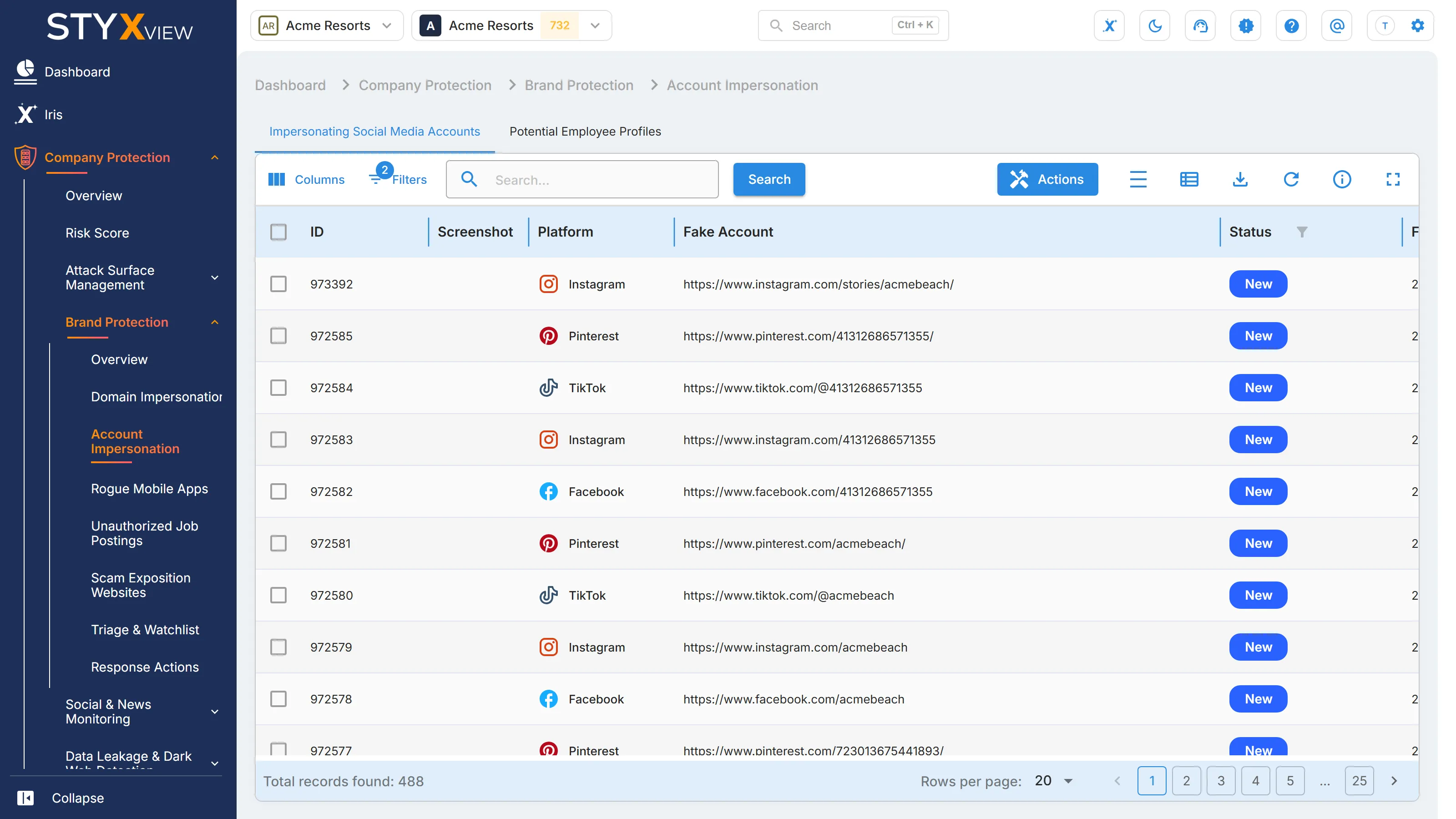Click the Company Protection shield icon
Image resolution: width=1456 pixels, height=819 pixels.
(x=25, y=157)
